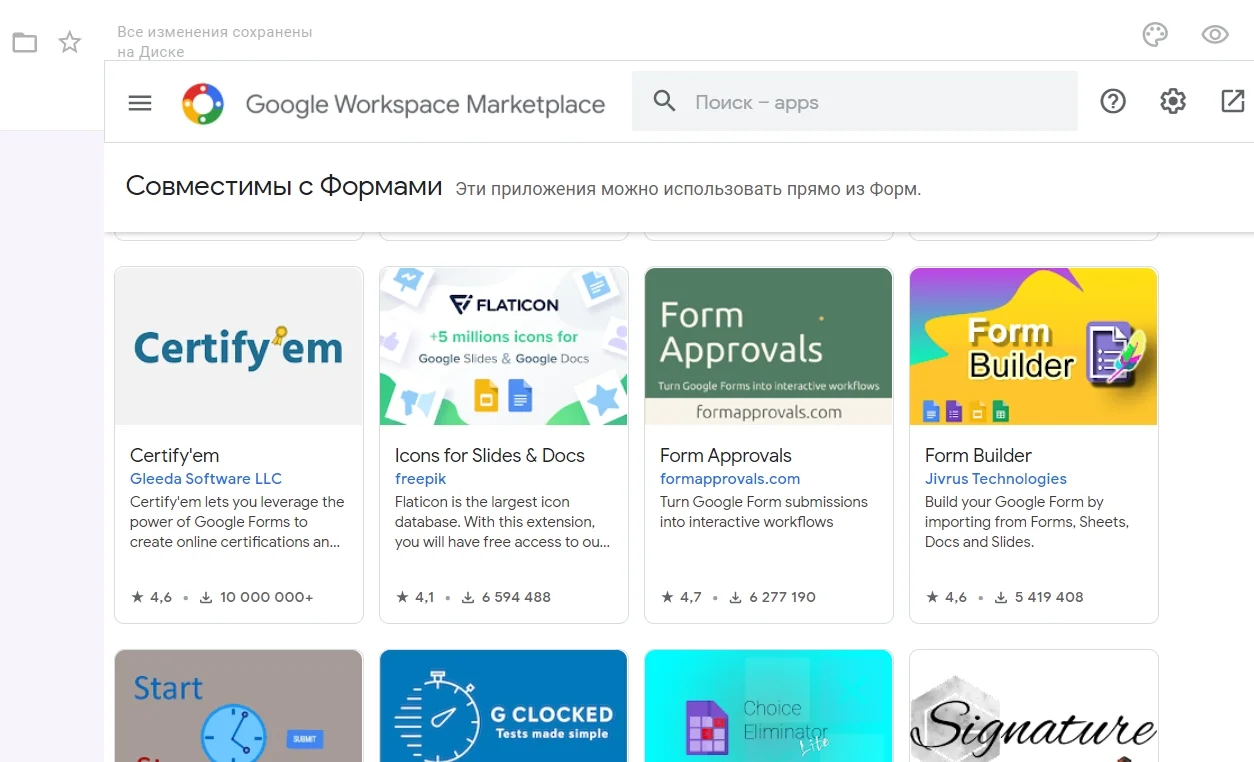
Task: Open the Form Builder app title
Action: click(x=978, y=456)
